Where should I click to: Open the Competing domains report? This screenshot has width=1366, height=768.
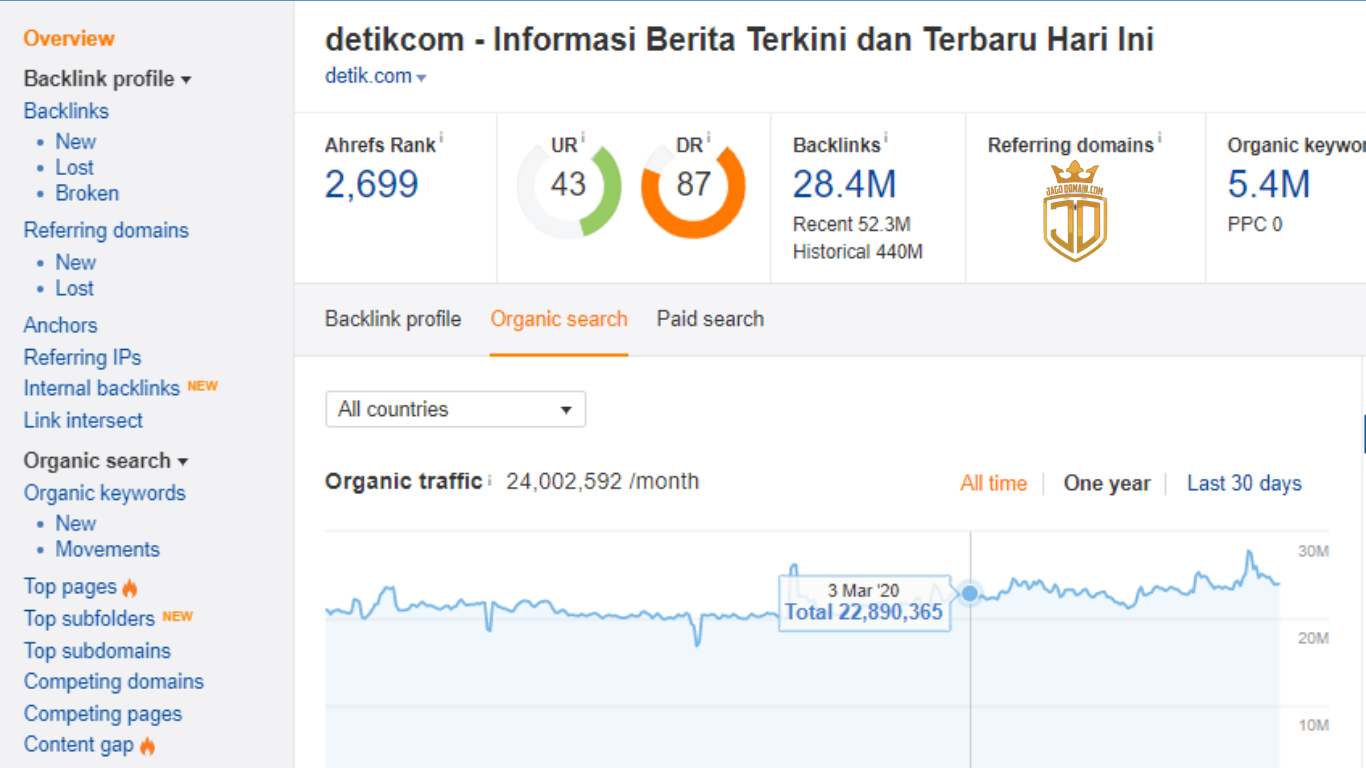113,681
